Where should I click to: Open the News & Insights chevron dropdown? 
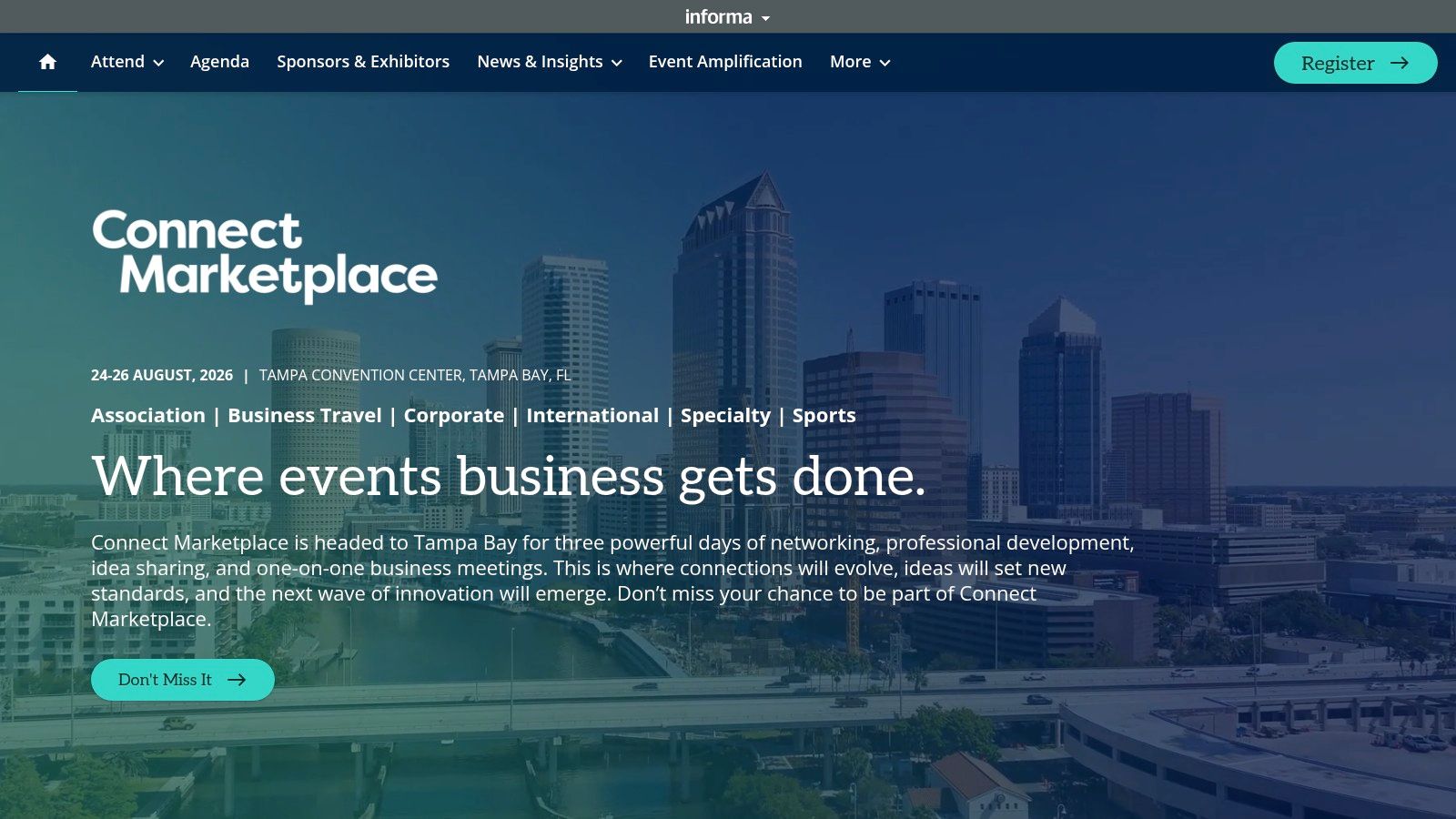tap(616, 63)
